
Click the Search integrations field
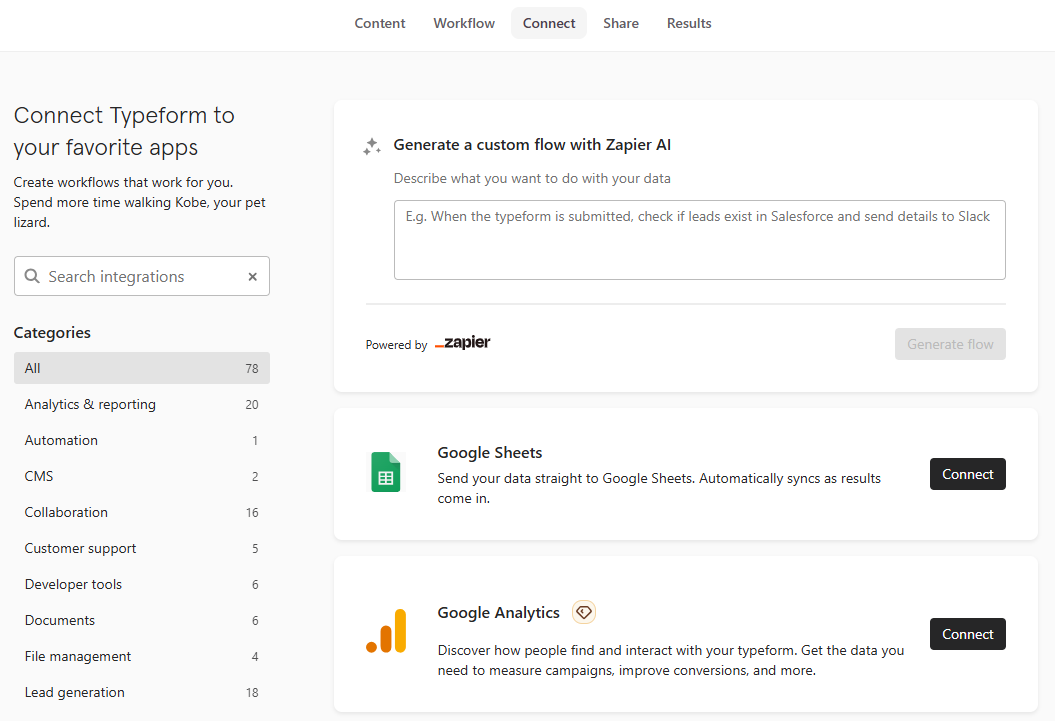[142, 276]
